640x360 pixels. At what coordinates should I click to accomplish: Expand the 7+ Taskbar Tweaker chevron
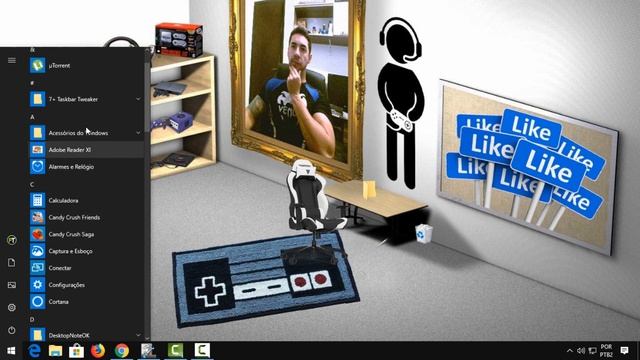(x=138, y=99)
